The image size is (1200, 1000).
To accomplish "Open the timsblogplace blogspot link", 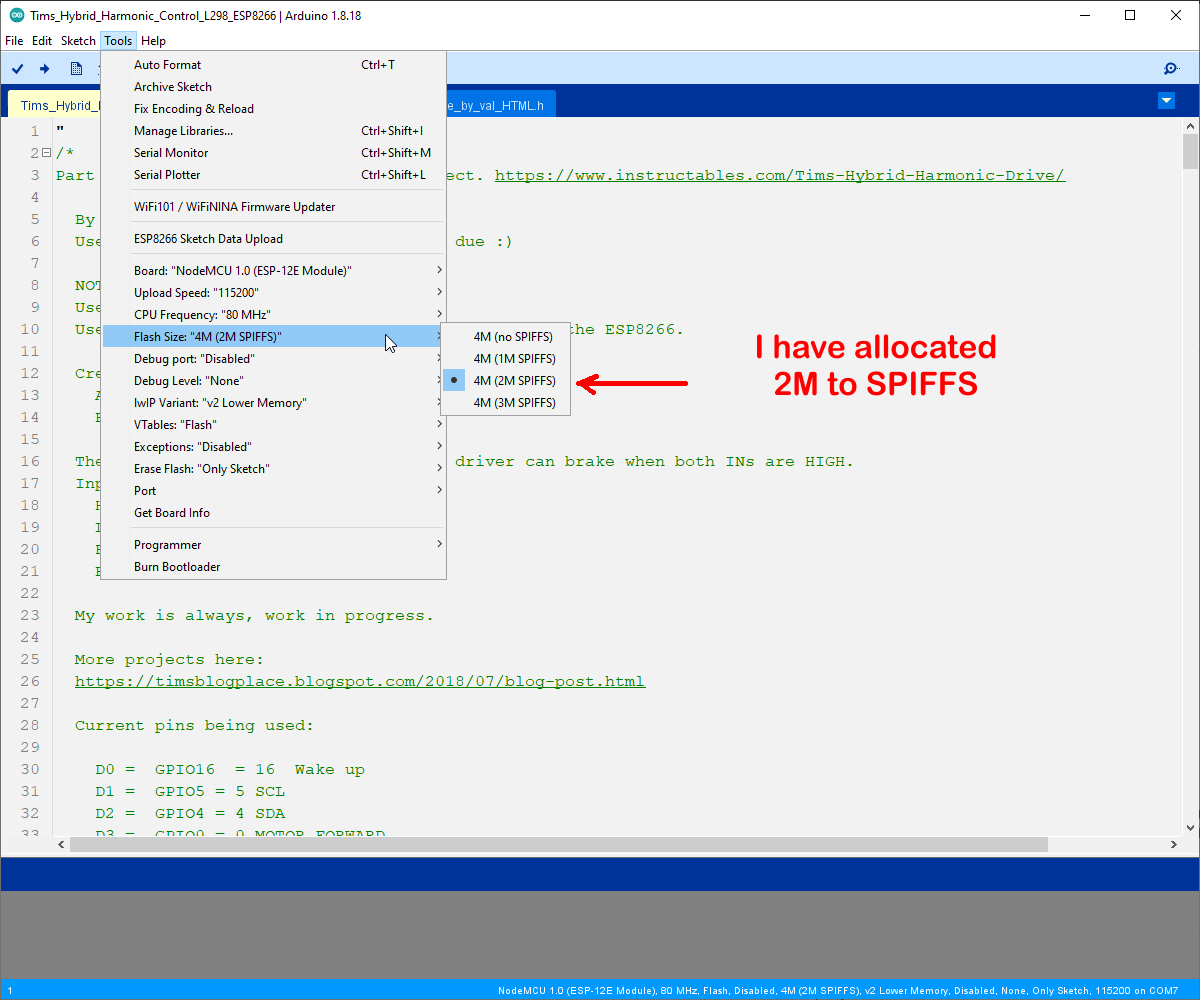I will coord(360,681).
